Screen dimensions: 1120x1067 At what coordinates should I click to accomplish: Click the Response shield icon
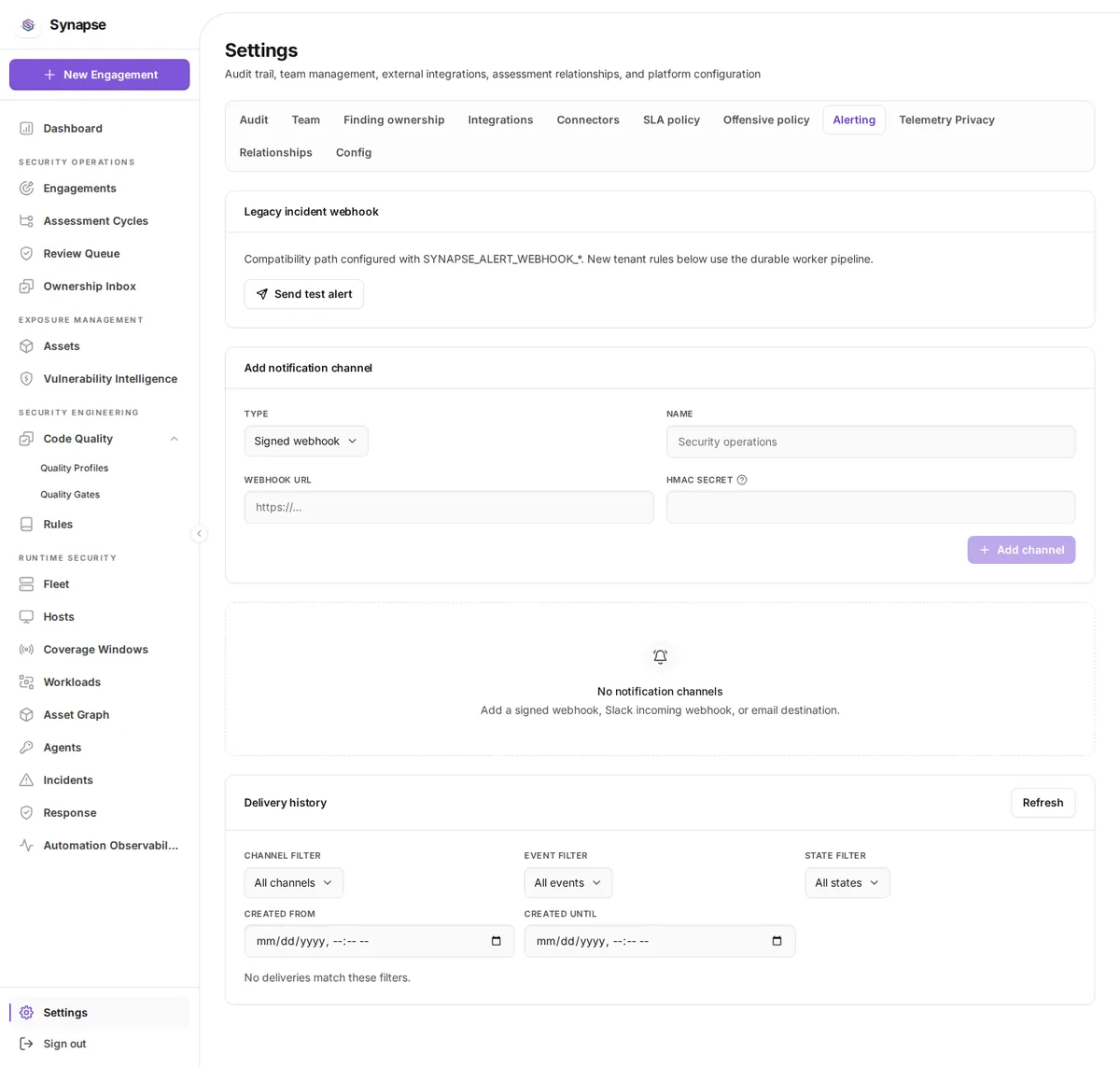click(26, 812)
